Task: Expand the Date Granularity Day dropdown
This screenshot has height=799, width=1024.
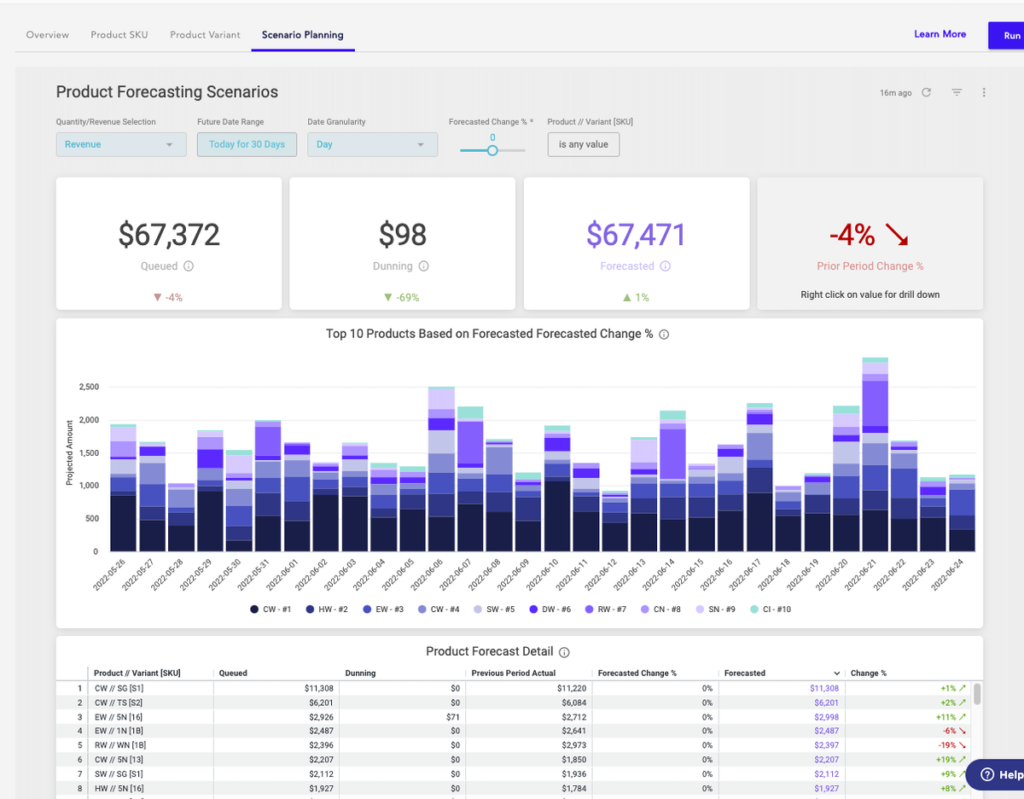Action: pyautogui.click(x=372, y=145)
